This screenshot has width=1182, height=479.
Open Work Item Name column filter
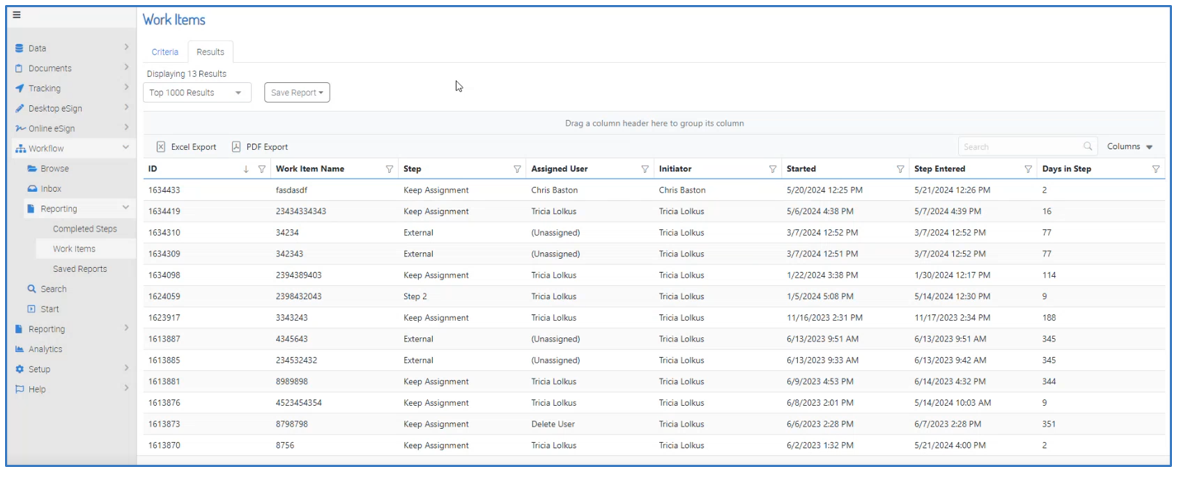pyautogui.click(x=390, y=170)
